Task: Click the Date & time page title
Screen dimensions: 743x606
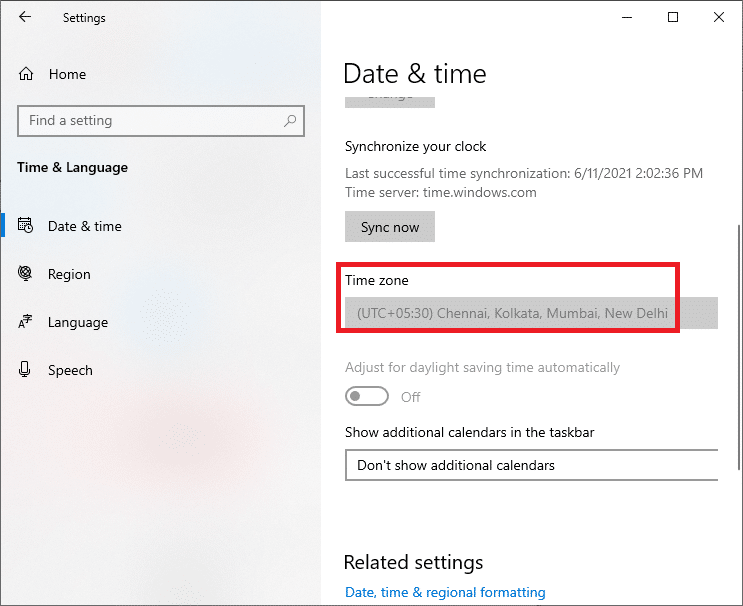Action: tap(415, 74)
